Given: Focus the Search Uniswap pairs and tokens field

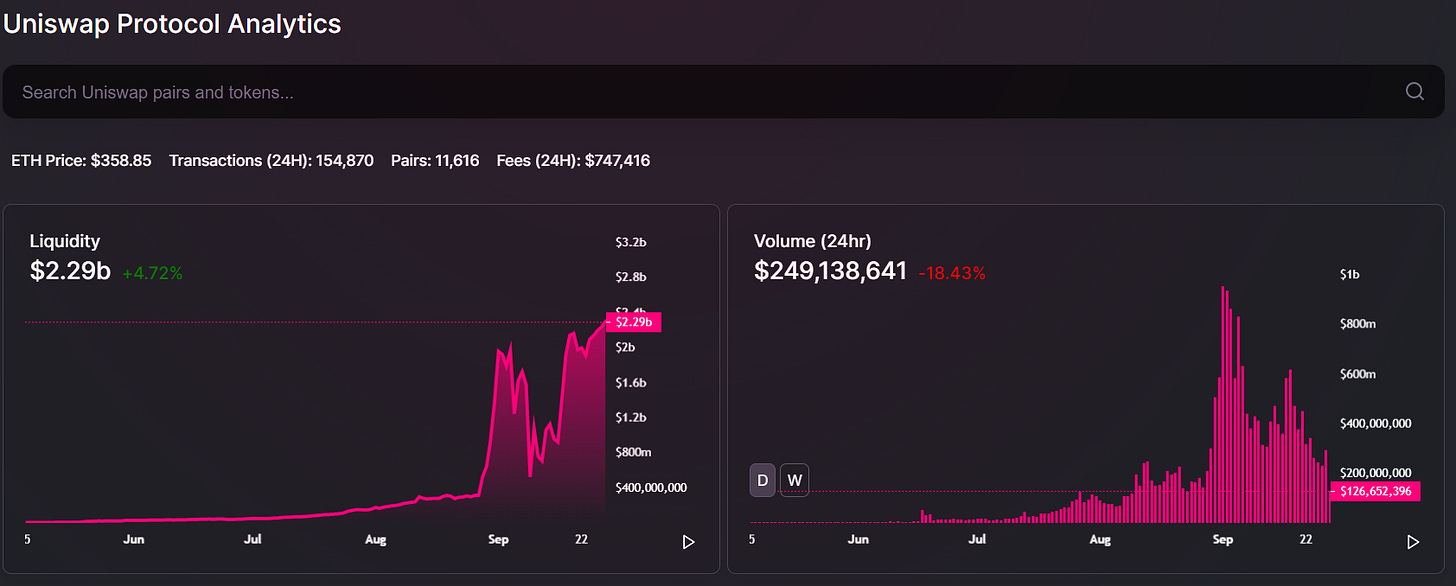Looking at the screenshot, I should tap(724, 92).
